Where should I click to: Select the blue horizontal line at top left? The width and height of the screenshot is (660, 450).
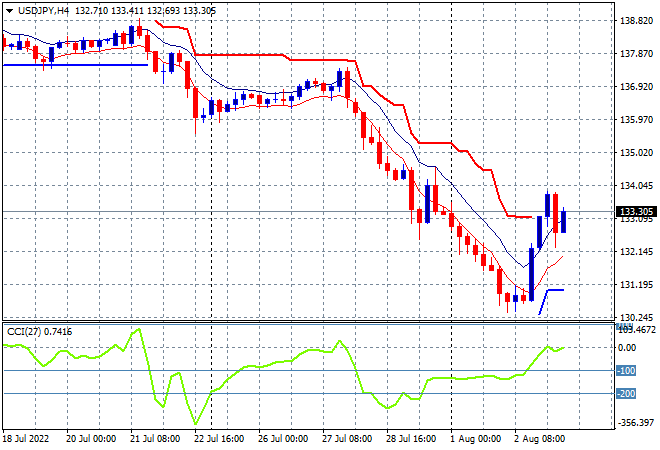75,65
